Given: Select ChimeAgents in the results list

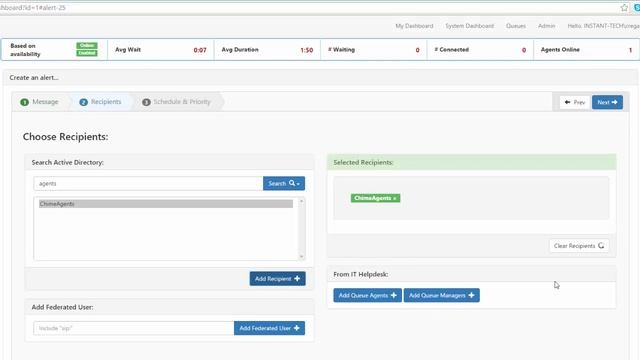Looking at the screenshot, I should point(166,204).
